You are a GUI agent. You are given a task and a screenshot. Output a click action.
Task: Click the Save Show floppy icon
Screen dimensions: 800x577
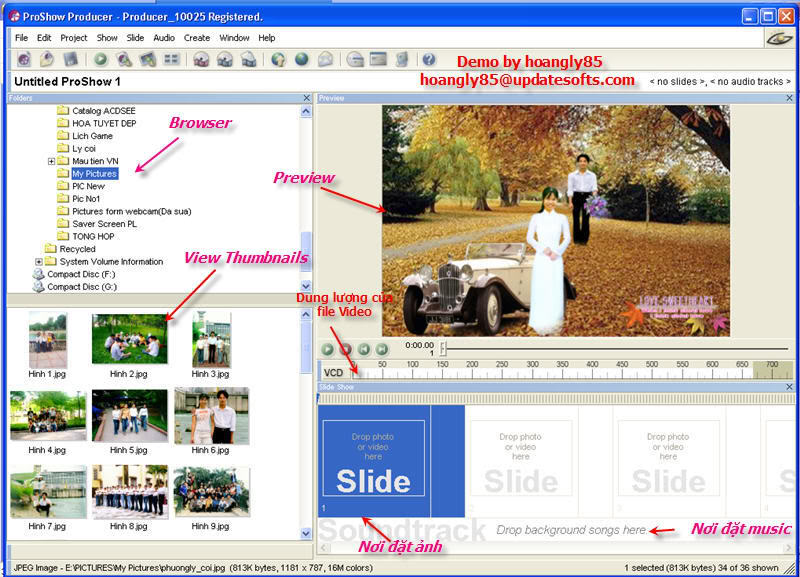tap(71, 60)
